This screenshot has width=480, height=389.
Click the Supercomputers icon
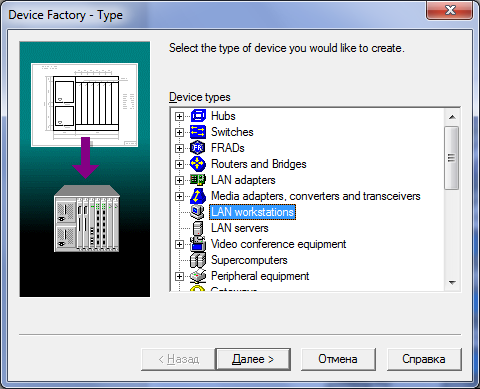coord(198,260)
